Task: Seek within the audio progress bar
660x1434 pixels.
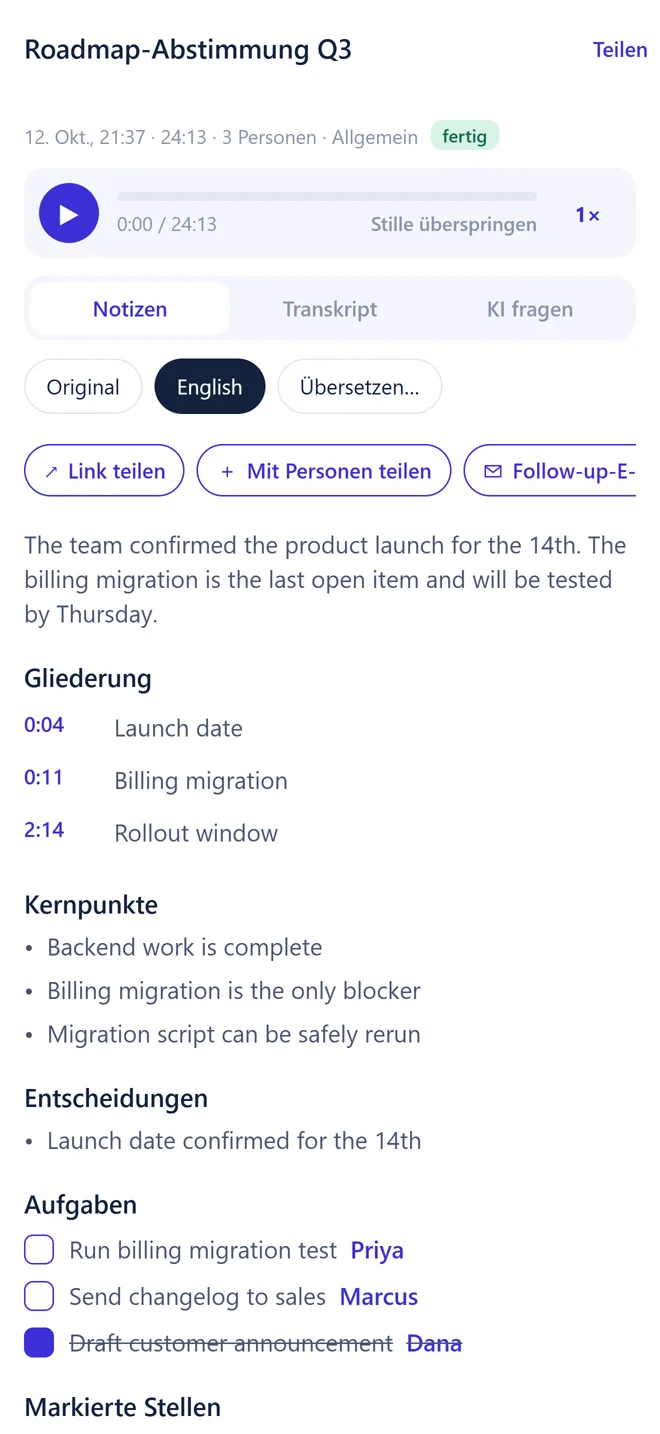Action: point(327,197)
